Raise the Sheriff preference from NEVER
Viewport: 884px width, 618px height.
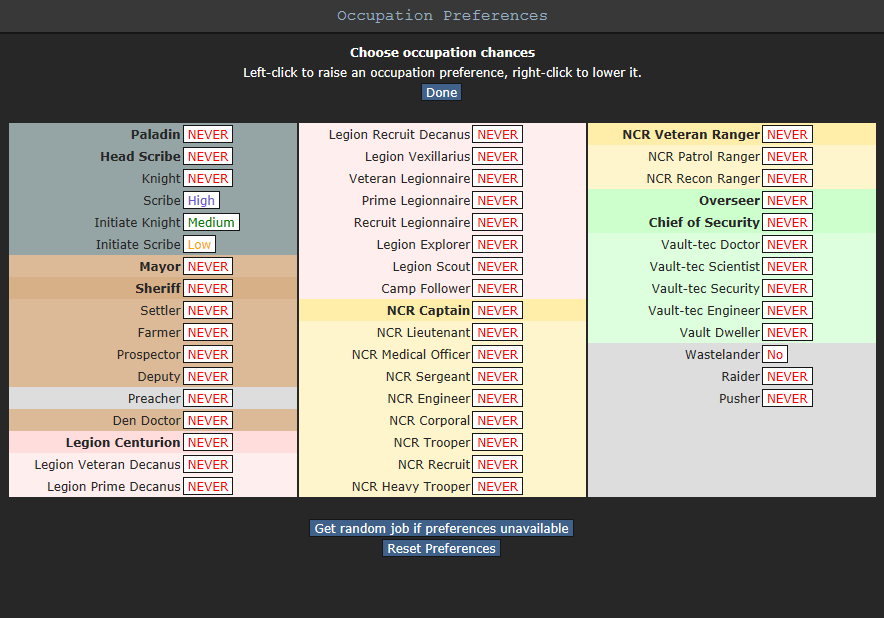coord(208,288)
